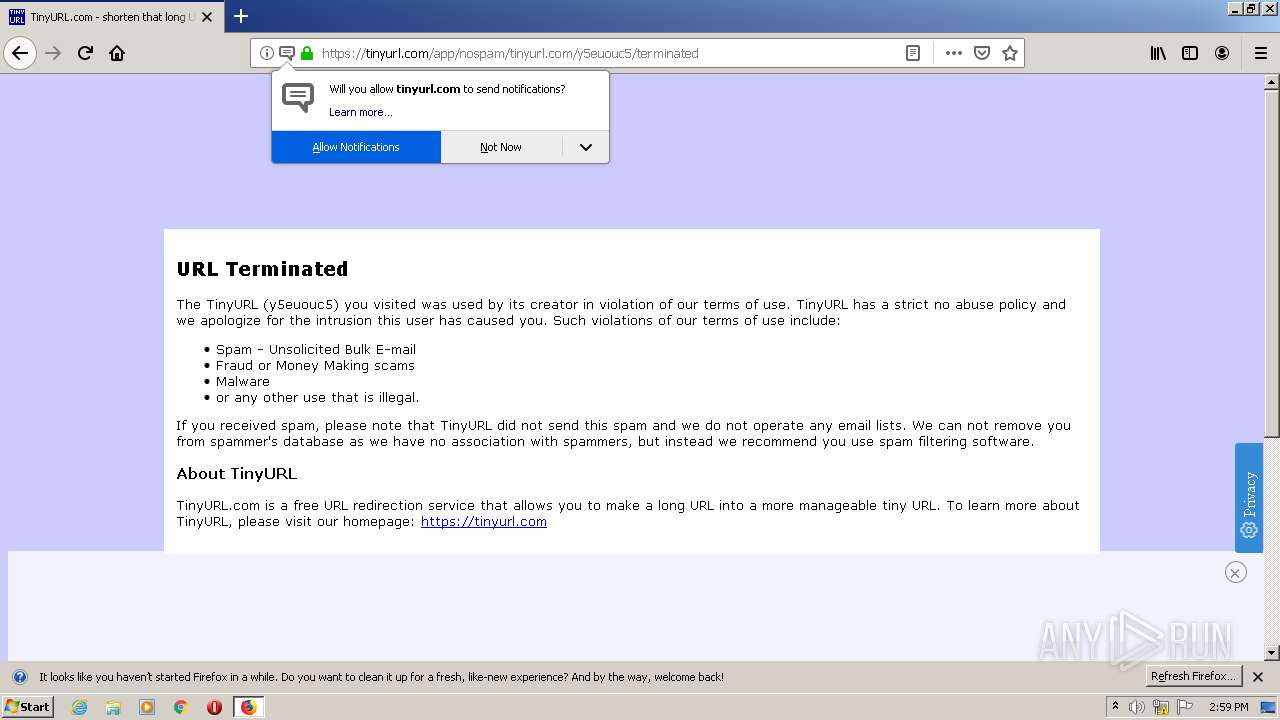Launch Chrome from the taskbar
Image resolution: width=1280 pixels, height=720 pixels.
pos(181,707)
